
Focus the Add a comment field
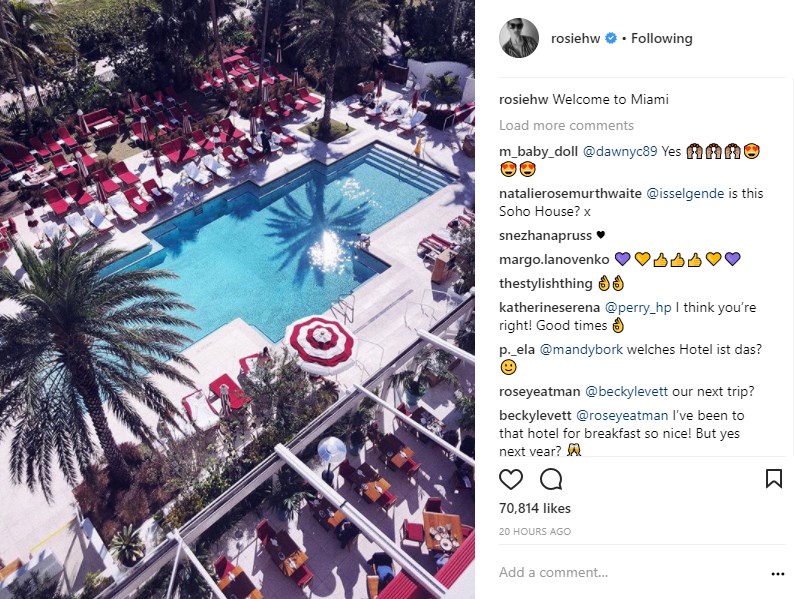coord(628,573)
